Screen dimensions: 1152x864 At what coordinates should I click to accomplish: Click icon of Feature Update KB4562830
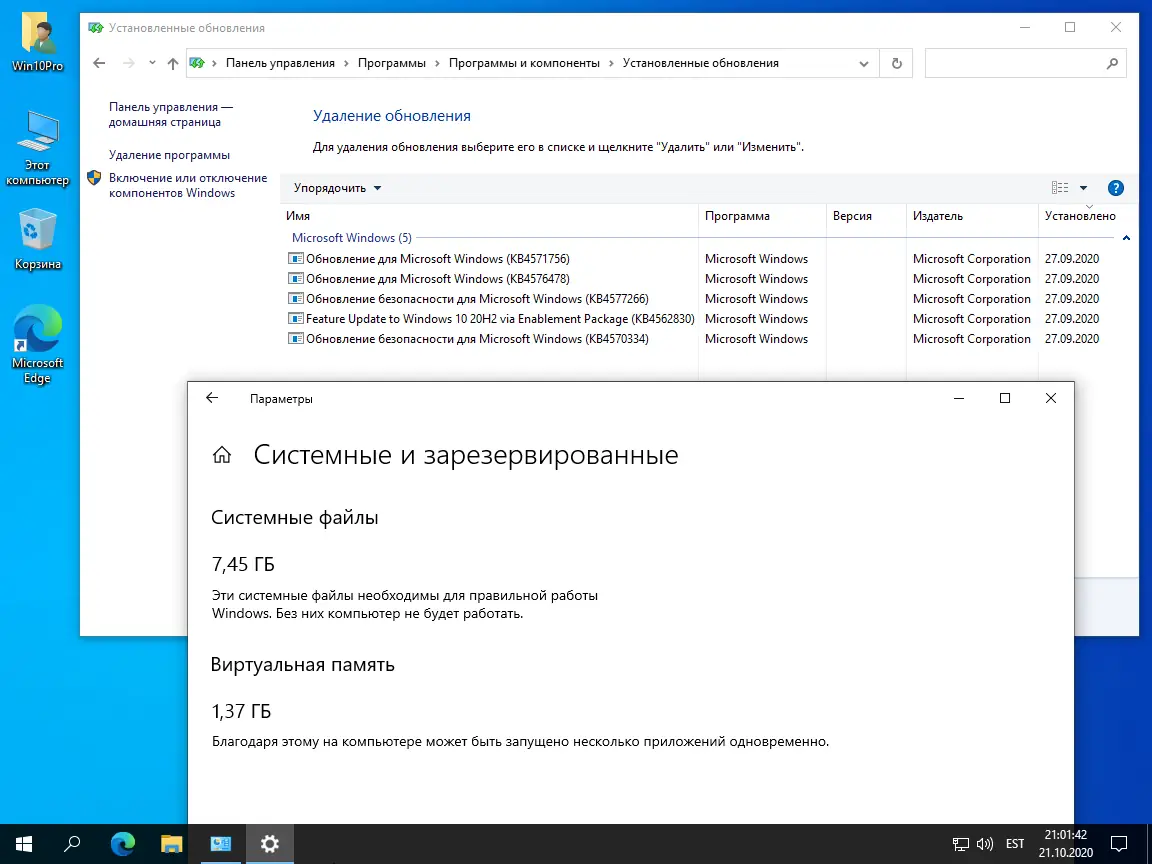(295, 318)
